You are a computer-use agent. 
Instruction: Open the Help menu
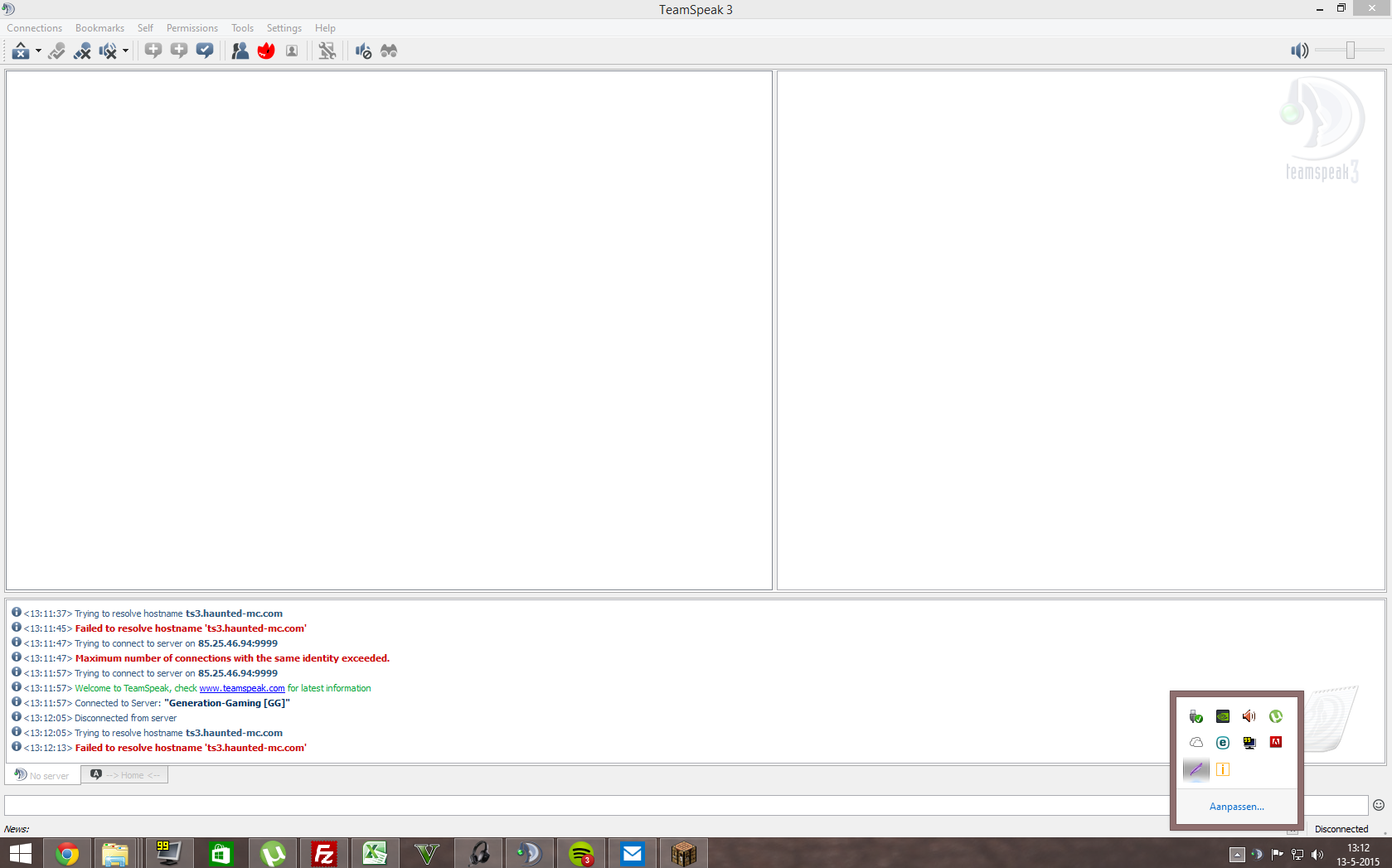(x=325, y=28)
